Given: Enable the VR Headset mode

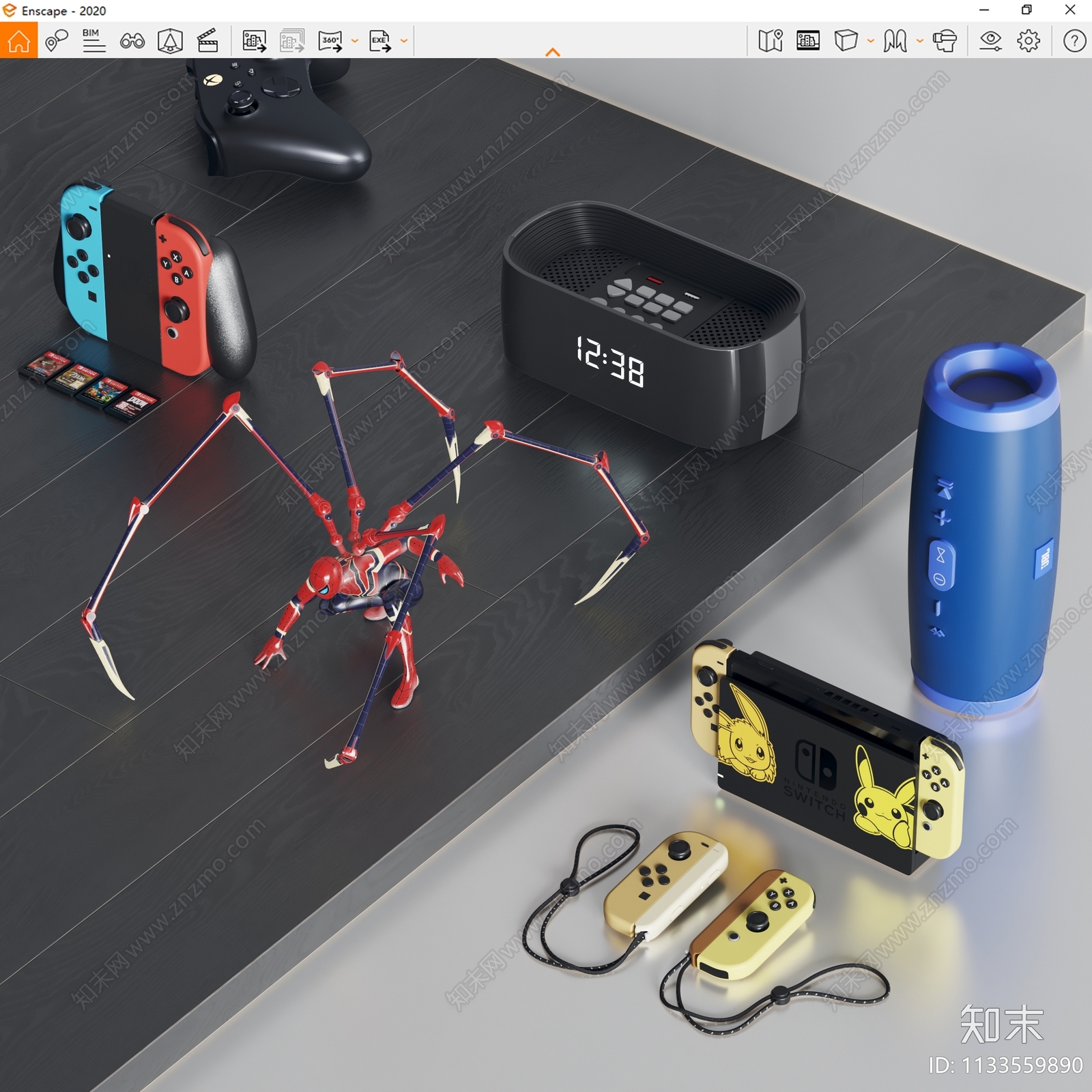Looking at the screenshot, I should [x=945, y=41].
